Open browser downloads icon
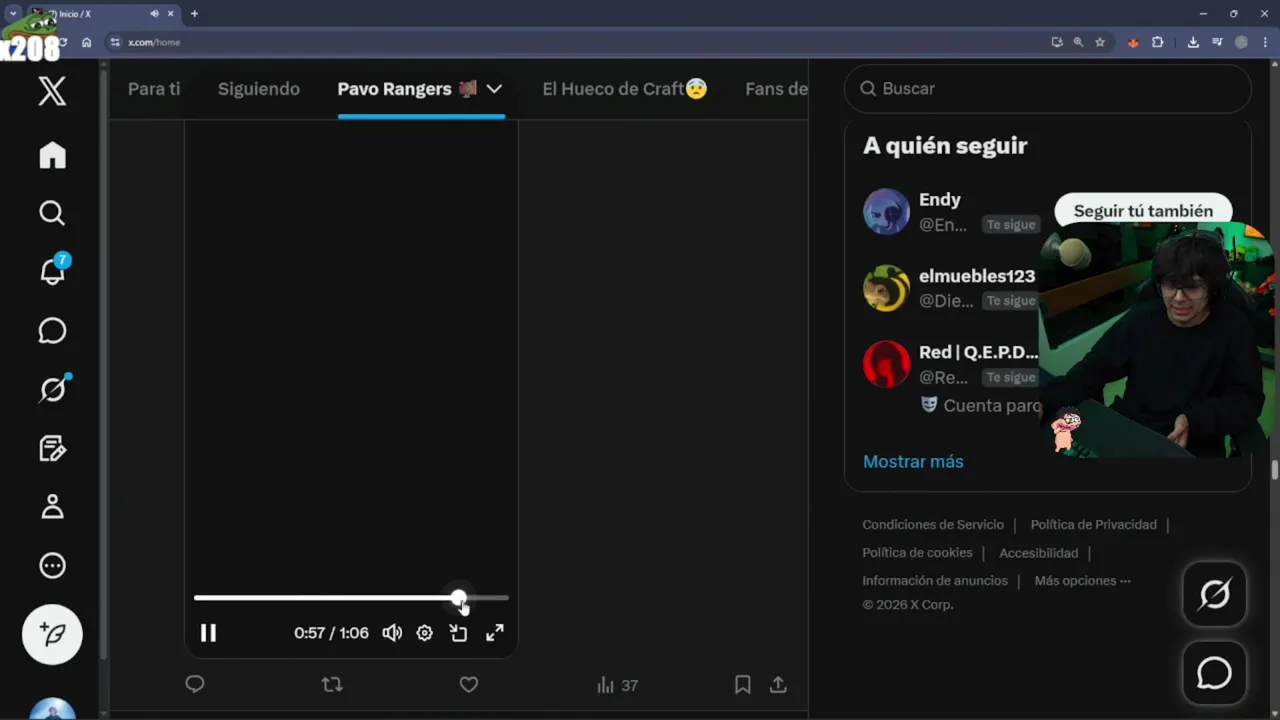 [1193, 42]
